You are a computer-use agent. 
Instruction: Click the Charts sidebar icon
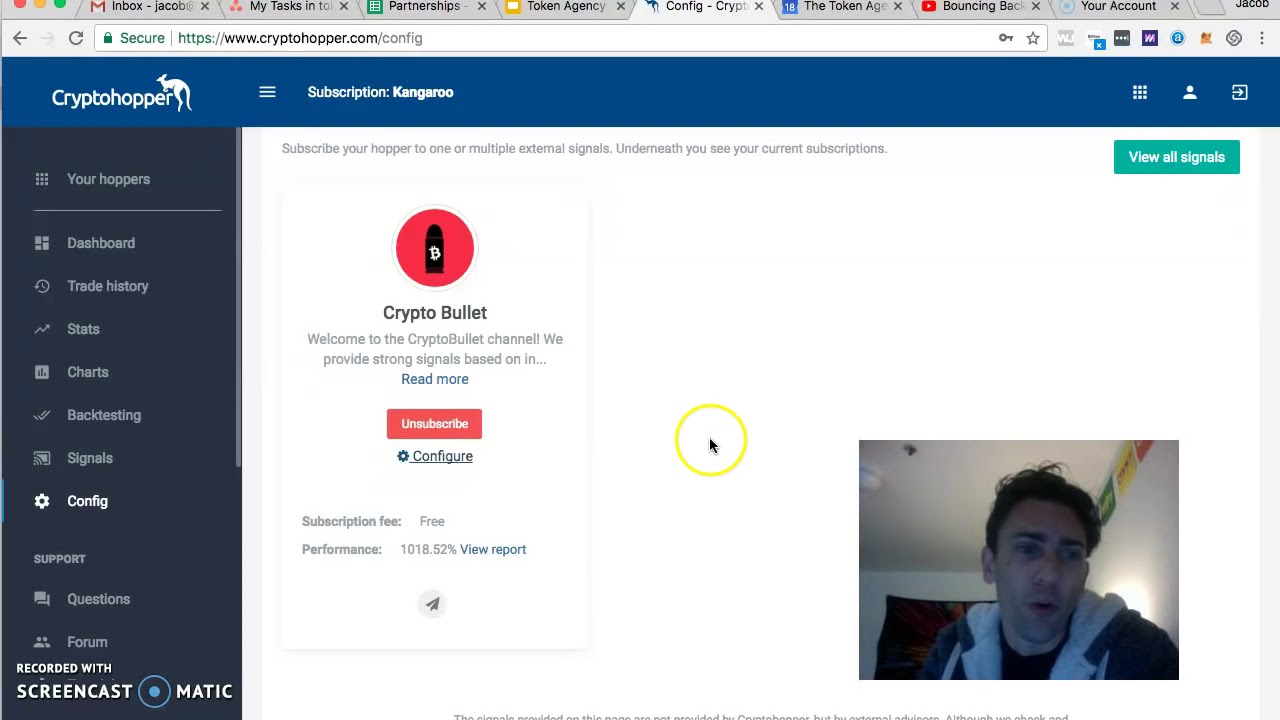tap(42, 372)
